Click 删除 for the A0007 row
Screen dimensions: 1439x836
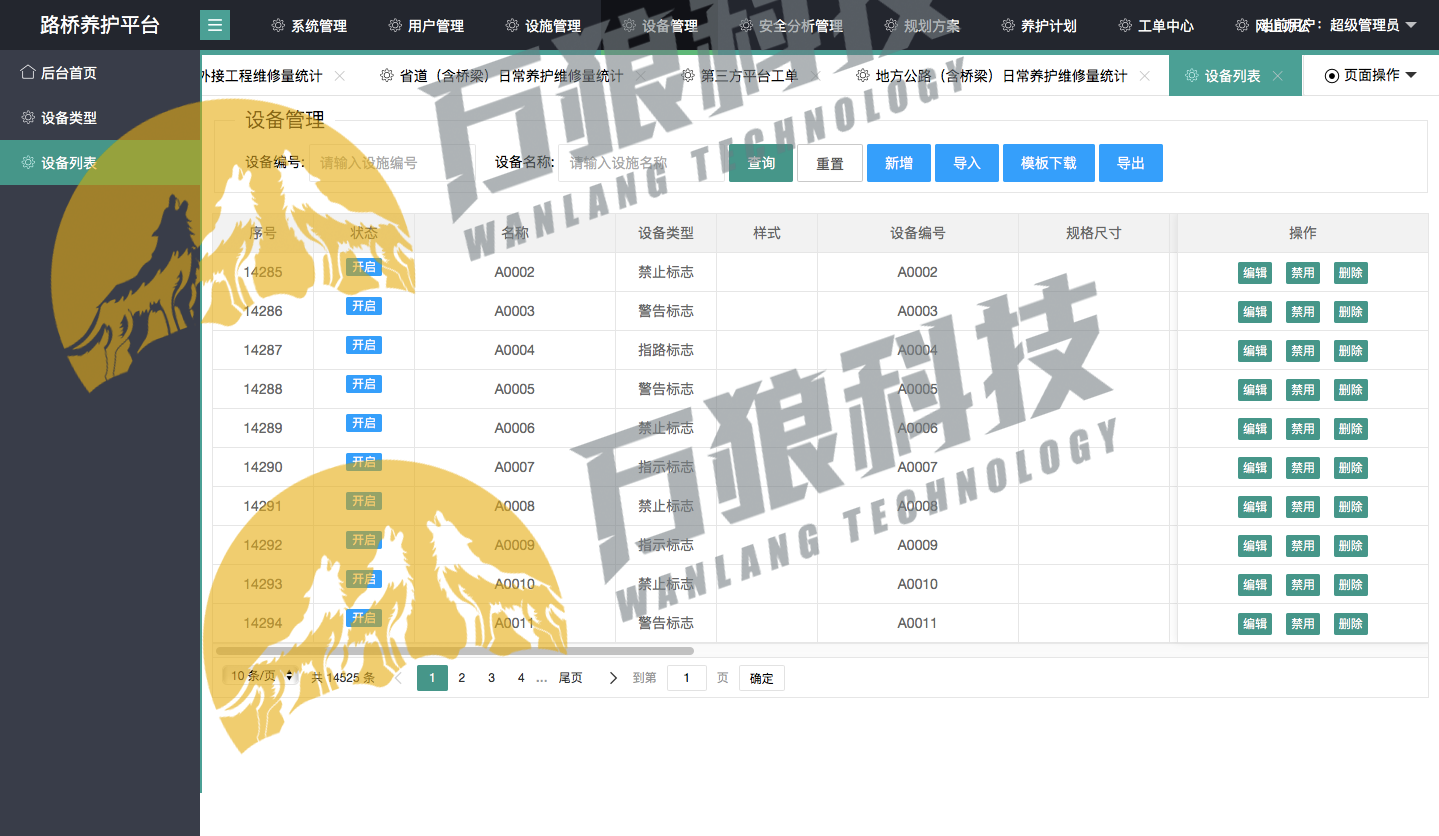click(1351, 468)
